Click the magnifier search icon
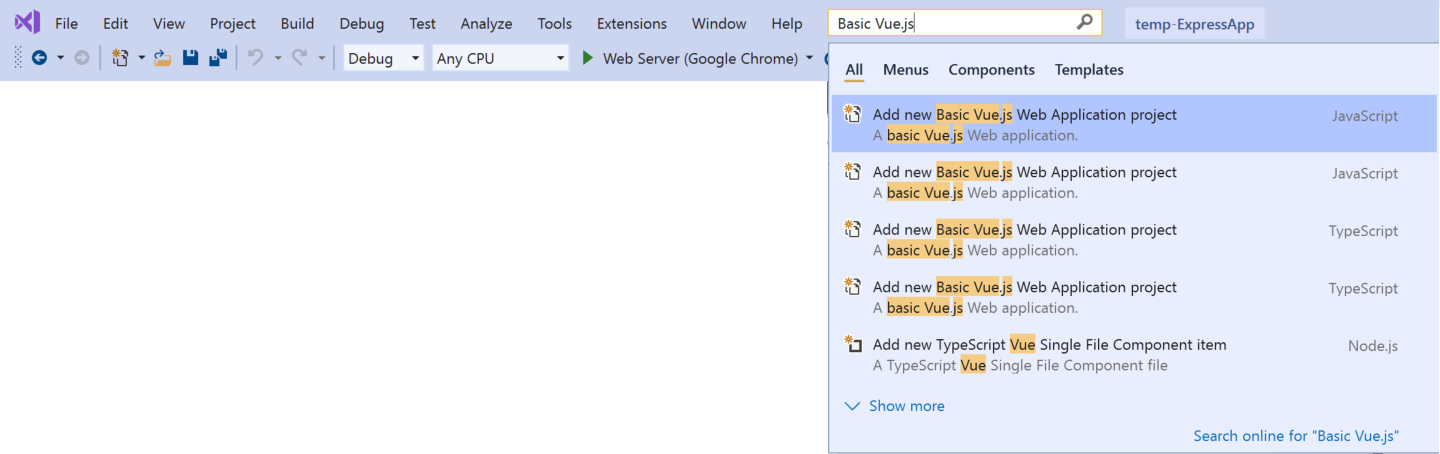 tap(1085, 22)
